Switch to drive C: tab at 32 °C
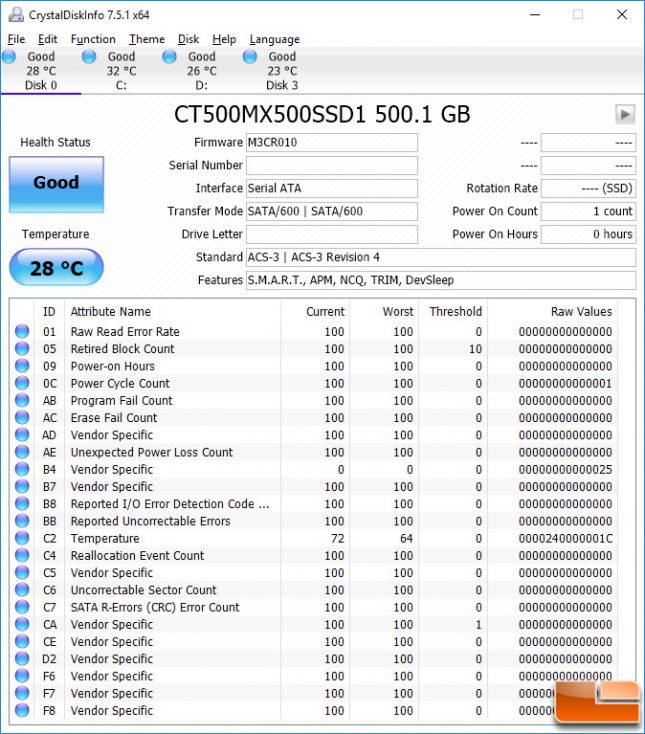Screen dimensions: 645x734 [x=121, y=71]
